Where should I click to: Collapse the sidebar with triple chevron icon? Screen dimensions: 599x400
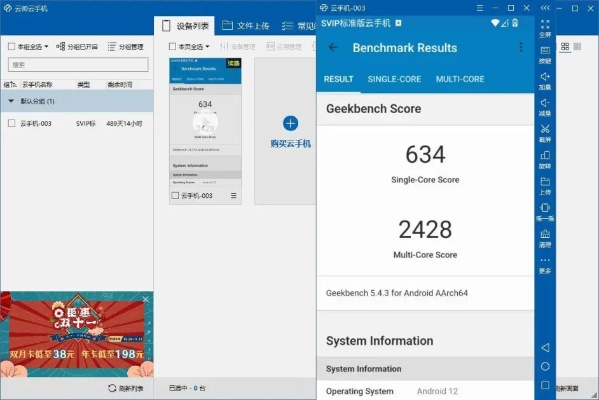(x=545, y=8)
